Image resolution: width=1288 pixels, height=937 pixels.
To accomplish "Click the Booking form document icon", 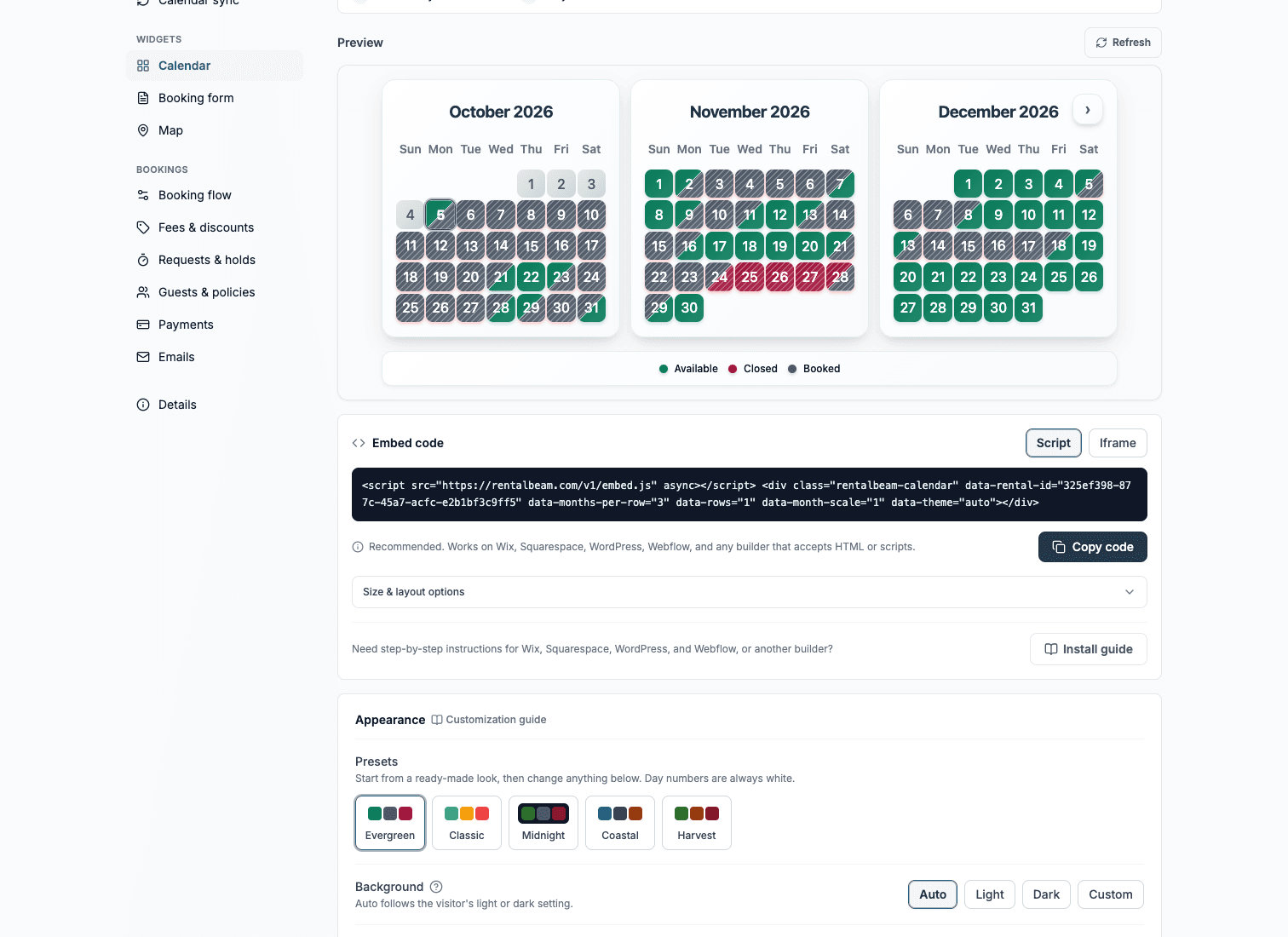I will 143,98.
